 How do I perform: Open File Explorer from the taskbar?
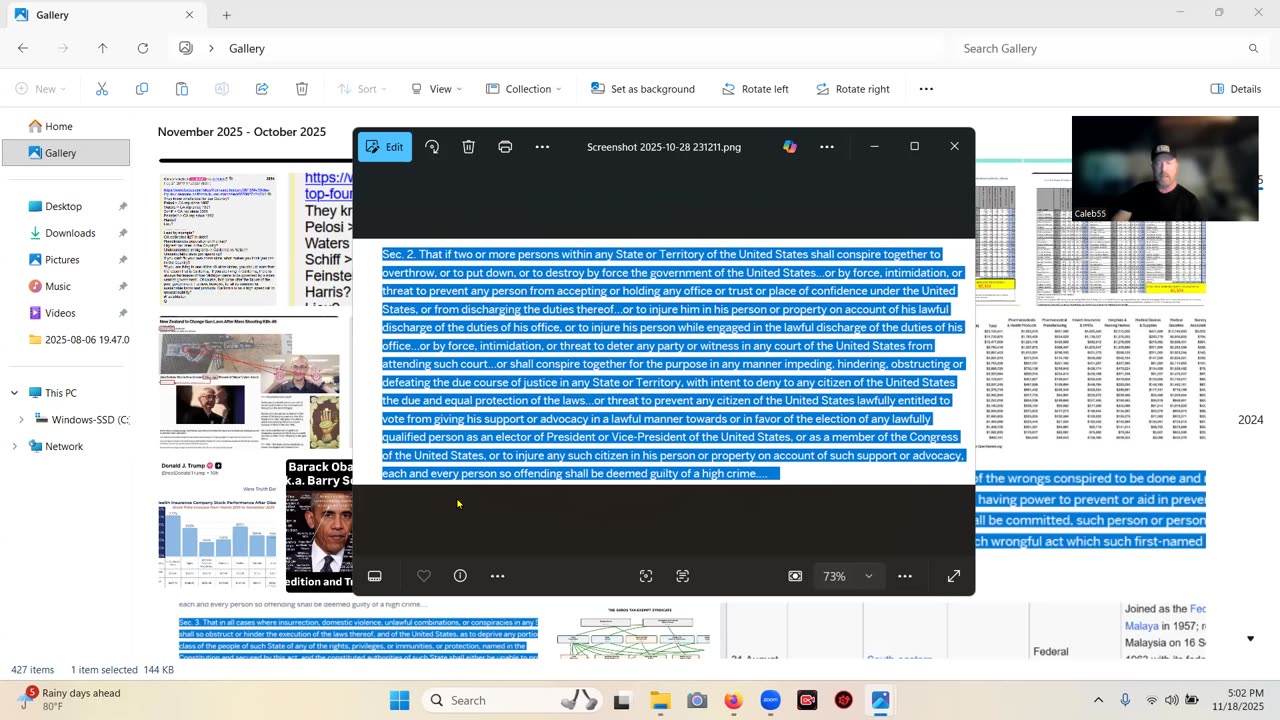coord(660,700)
